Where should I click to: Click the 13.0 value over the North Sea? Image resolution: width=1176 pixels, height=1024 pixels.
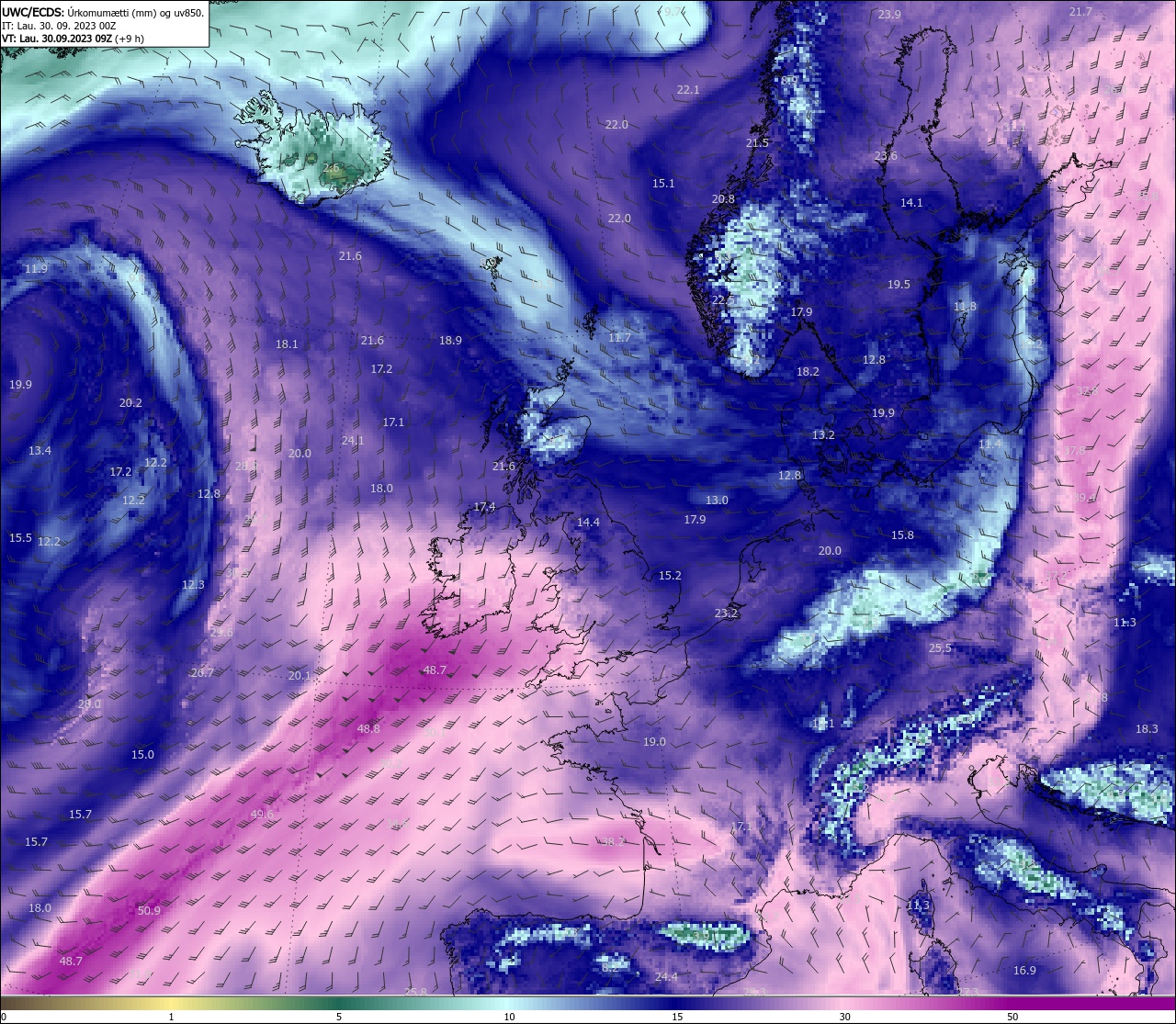(717, 501)
